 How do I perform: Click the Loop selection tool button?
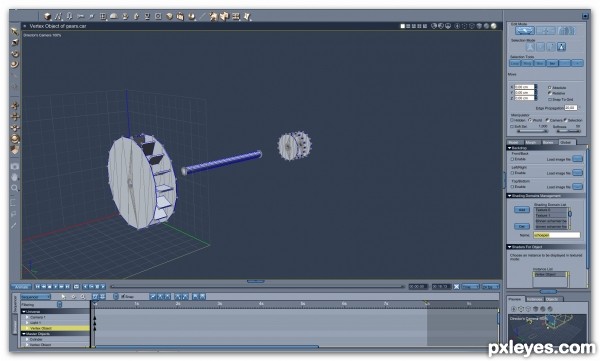(515, 63)
